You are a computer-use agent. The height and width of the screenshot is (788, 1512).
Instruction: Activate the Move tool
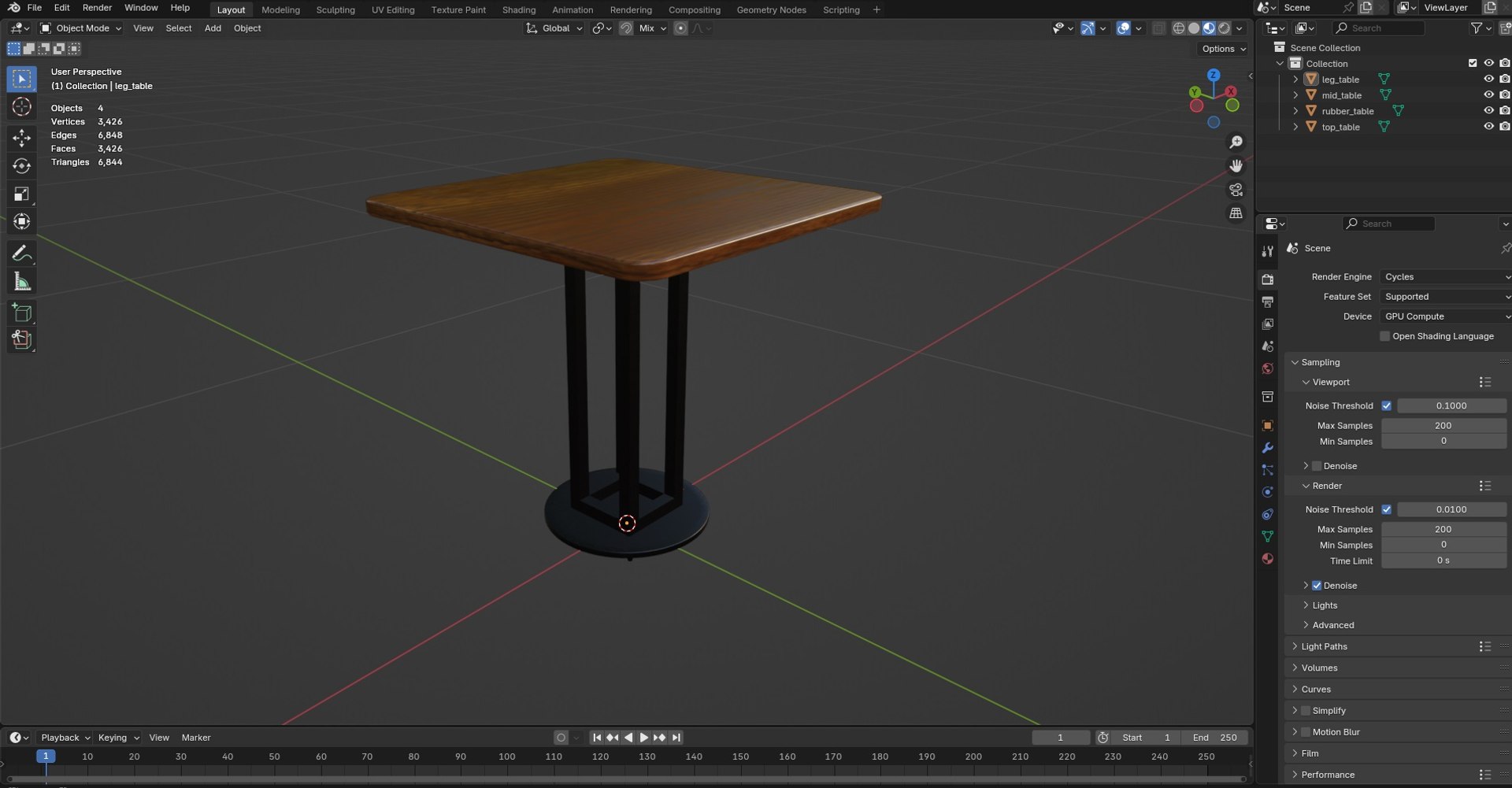coord(22,139)
